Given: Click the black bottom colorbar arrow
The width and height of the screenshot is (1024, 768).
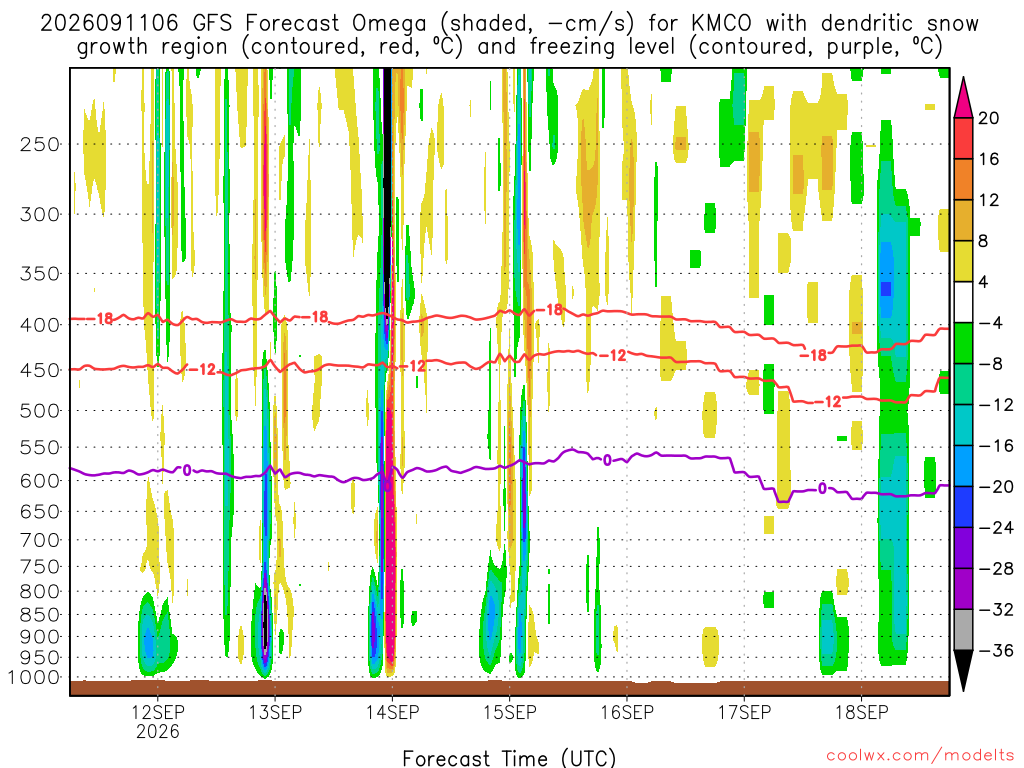Looking at the screenshot, I should click(x=963, y=671).
